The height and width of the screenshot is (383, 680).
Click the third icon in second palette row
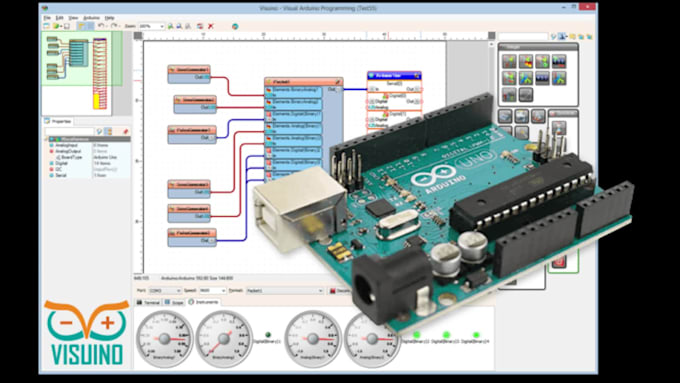(542, 78)
